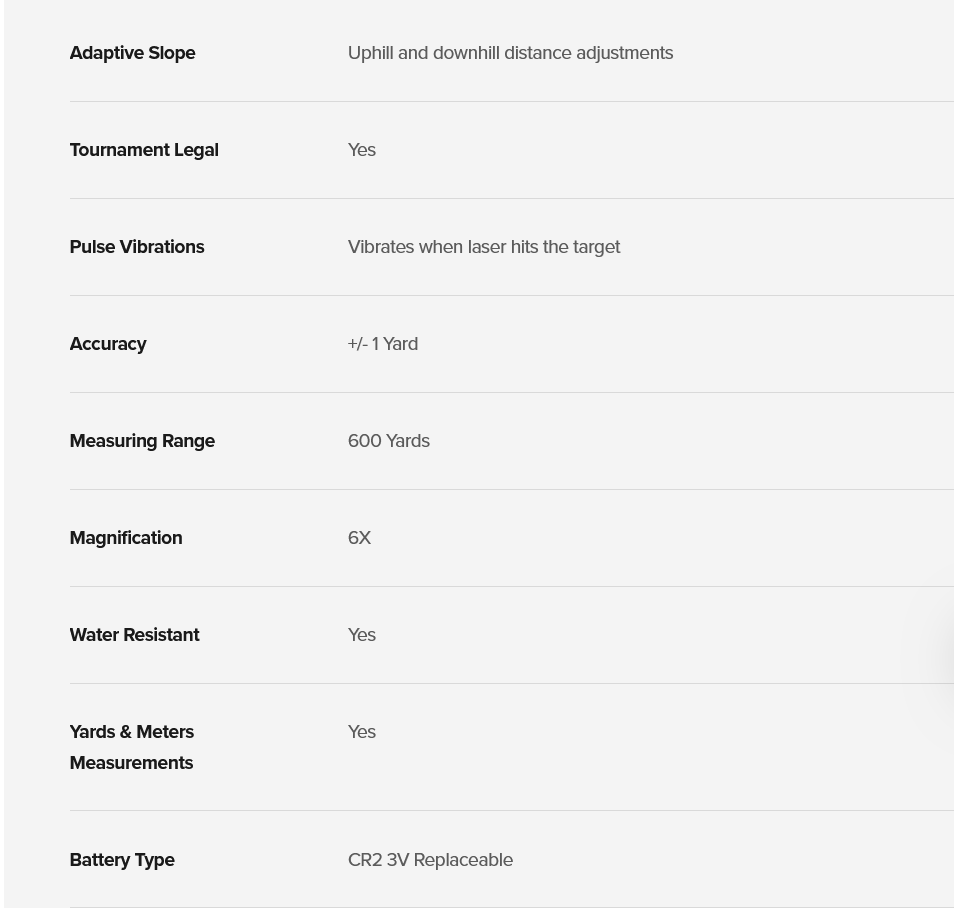This screenshot has height=908, width=954.
Task: Click the 'CR2 3V Replaceable' battery value
Action: coord(430,860)
